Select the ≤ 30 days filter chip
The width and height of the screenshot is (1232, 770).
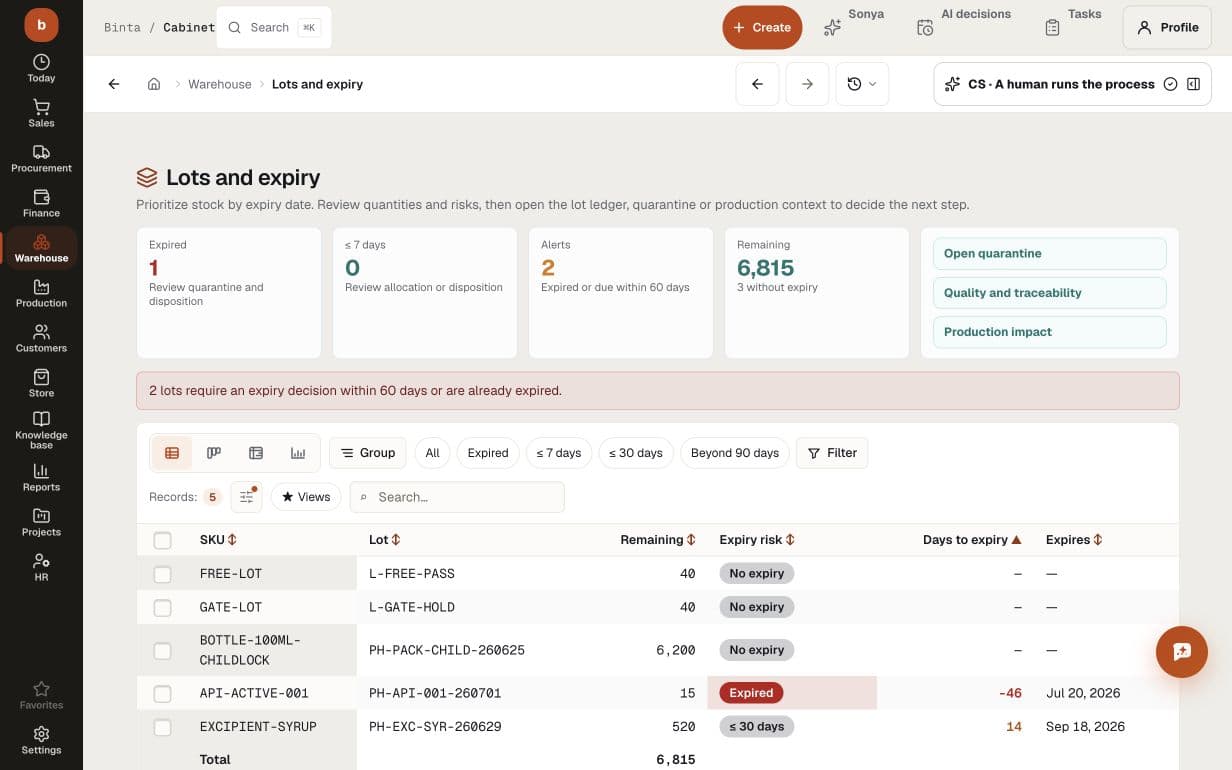click(636, 453)
